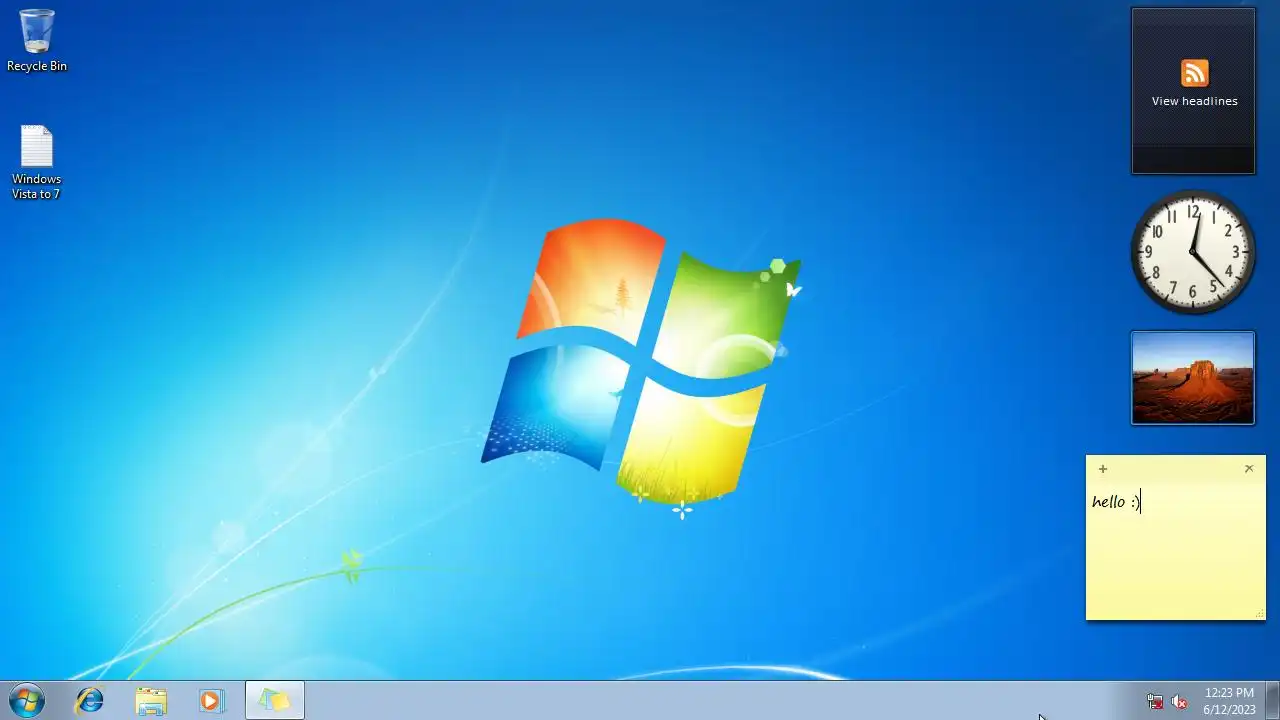This screenshot has height=720, width=1280.
Task: Click the muted volume tray icon
Action: point(1180,702)
